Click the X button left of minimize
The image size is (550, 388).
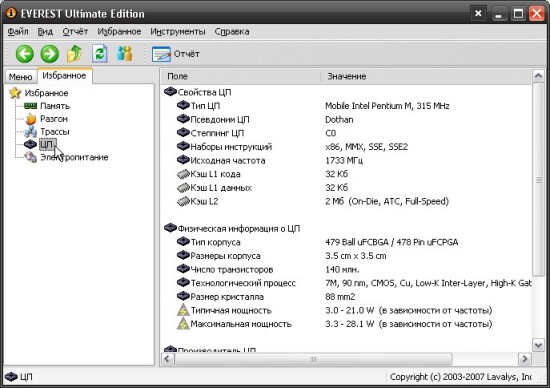point(478,14)
